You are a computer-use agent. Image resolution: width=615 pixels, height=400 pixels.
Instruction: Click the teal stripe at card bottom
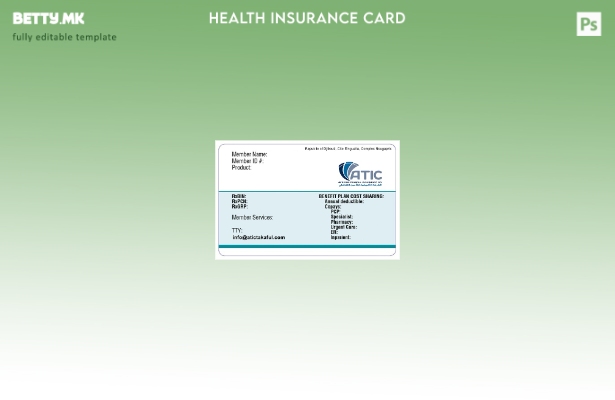307,246
